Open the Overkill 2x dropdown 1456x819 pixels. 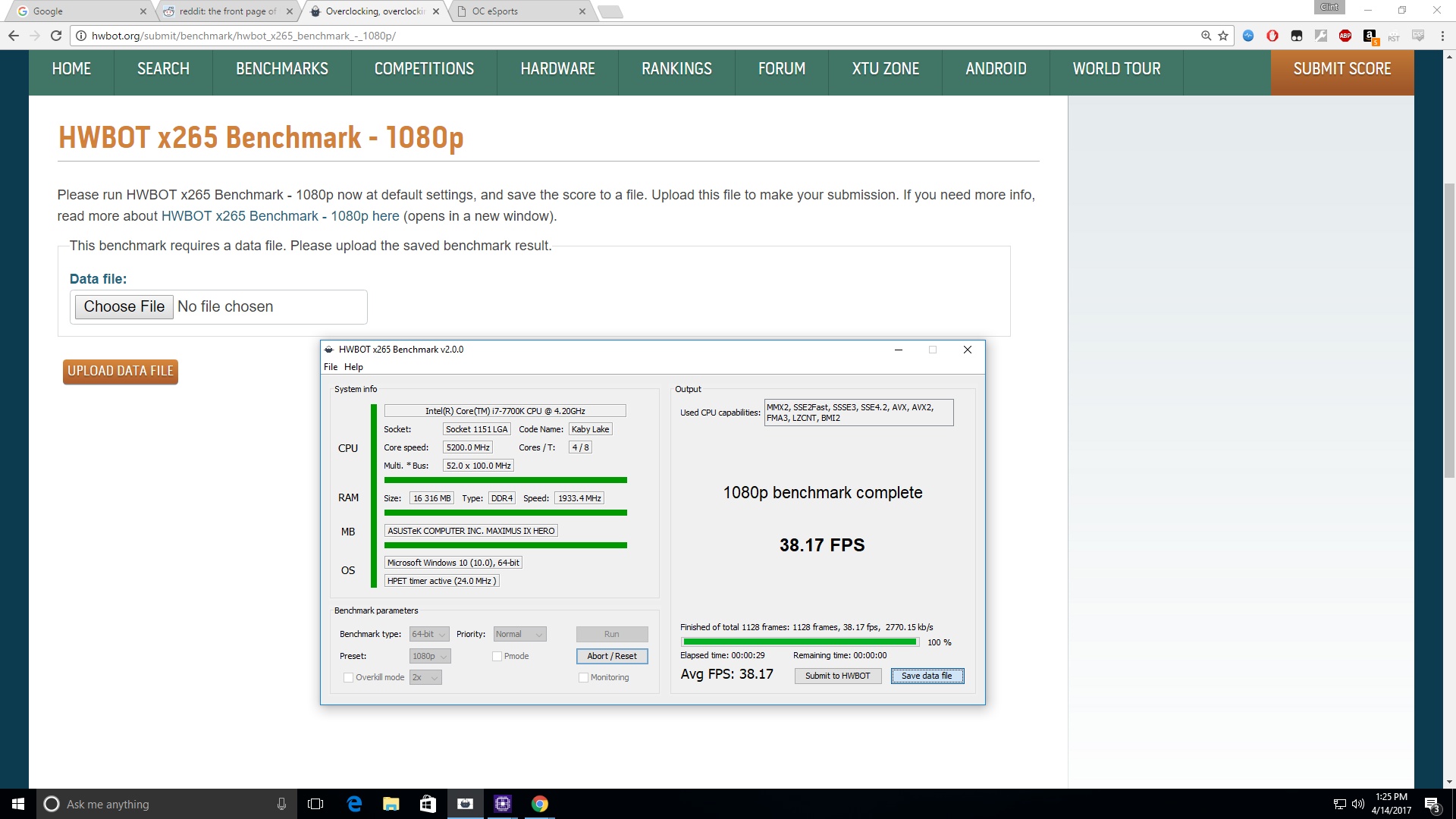(x=425, y=677)
